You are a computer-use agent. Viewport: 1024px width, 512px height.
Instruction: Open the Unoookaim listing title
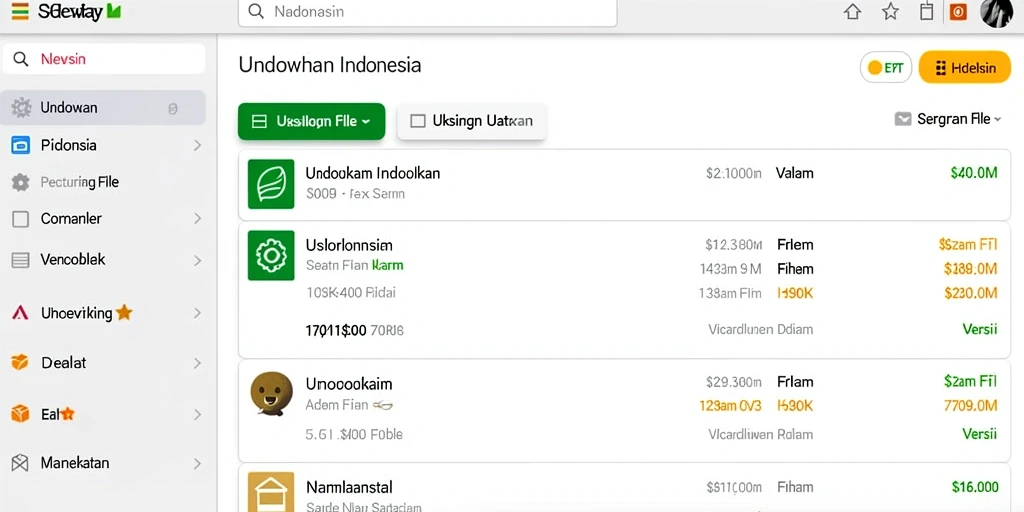click(x=349, y=384)
